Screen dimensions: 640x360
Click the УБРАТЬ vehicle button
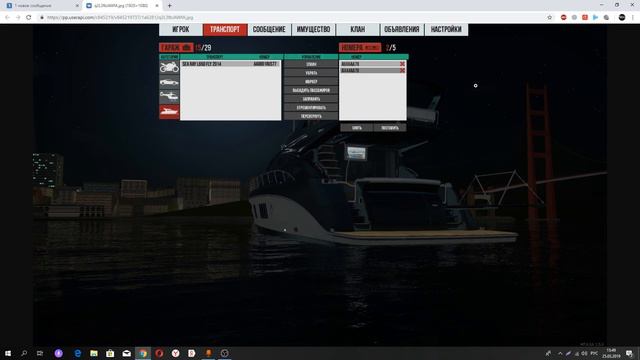pos(311,73)
